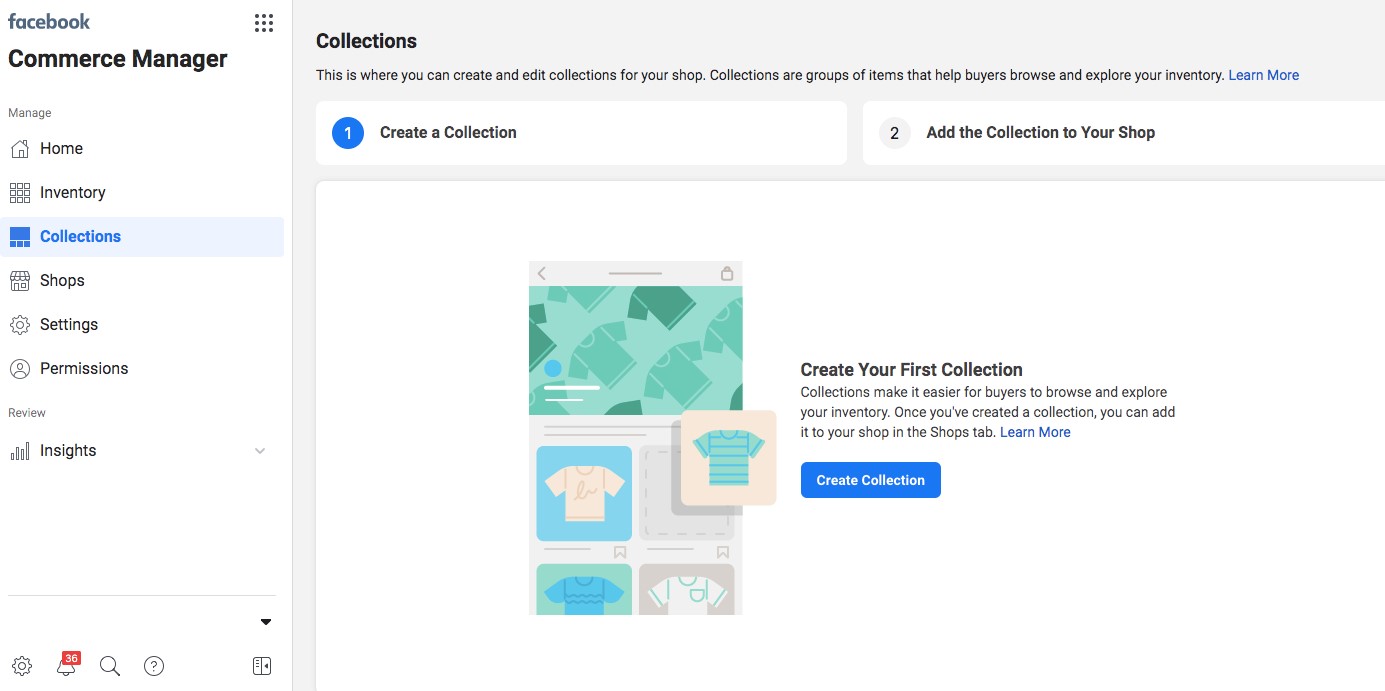This screenshot has height=691, width=1385.
Task: Click the facebook logo
Action: [49, 21]
